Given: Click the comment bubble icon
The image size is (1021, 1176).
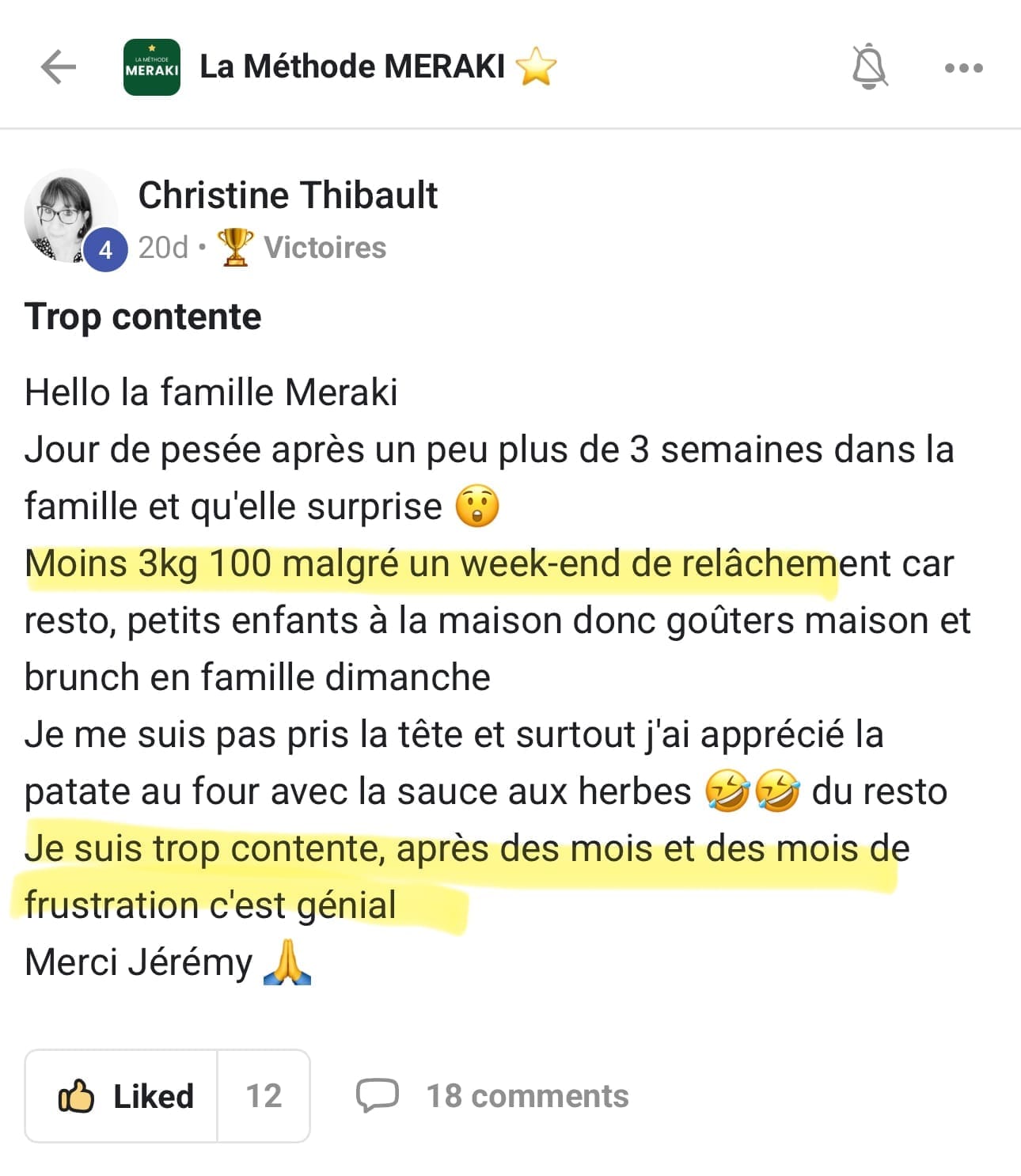Looking at the screenshot, I should pyautogui.click(x=377, y=1096).
